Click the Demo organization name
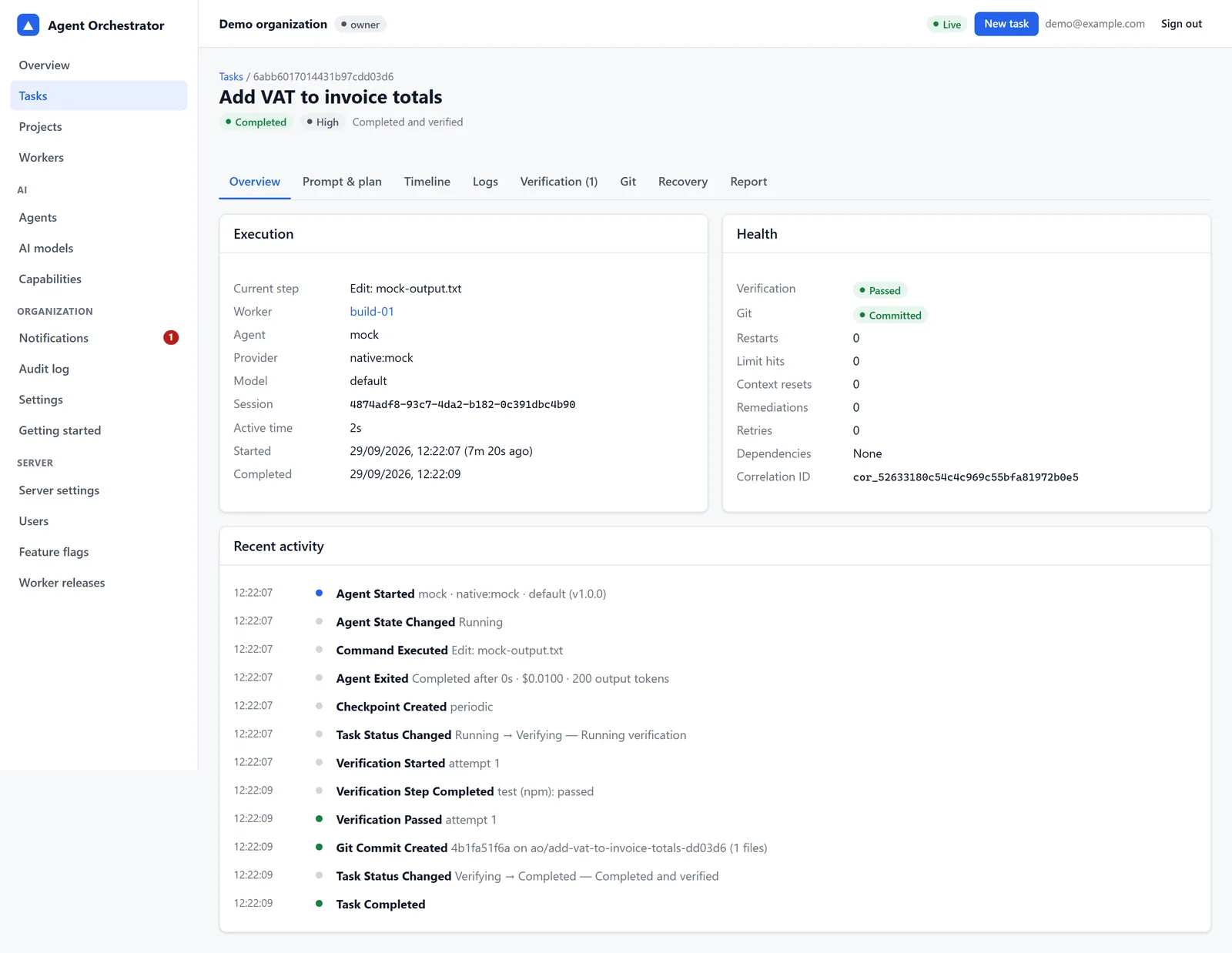The image size is (1232, 953). coord(273,25)
